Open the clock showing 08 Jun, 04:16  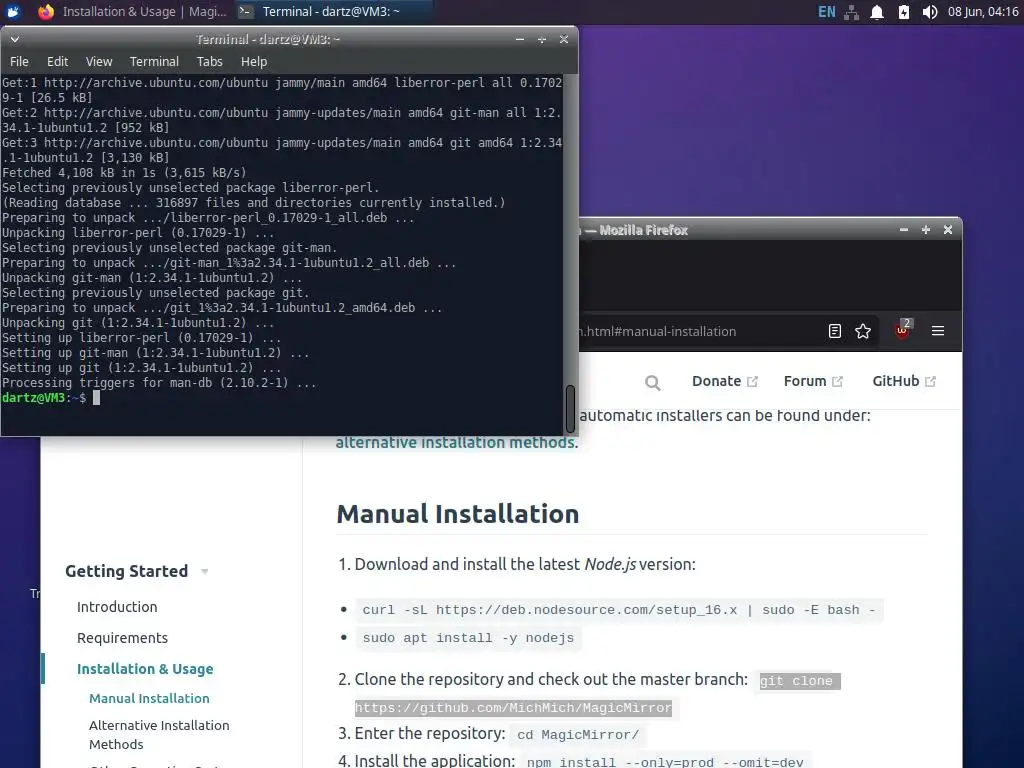pos(983,12)
